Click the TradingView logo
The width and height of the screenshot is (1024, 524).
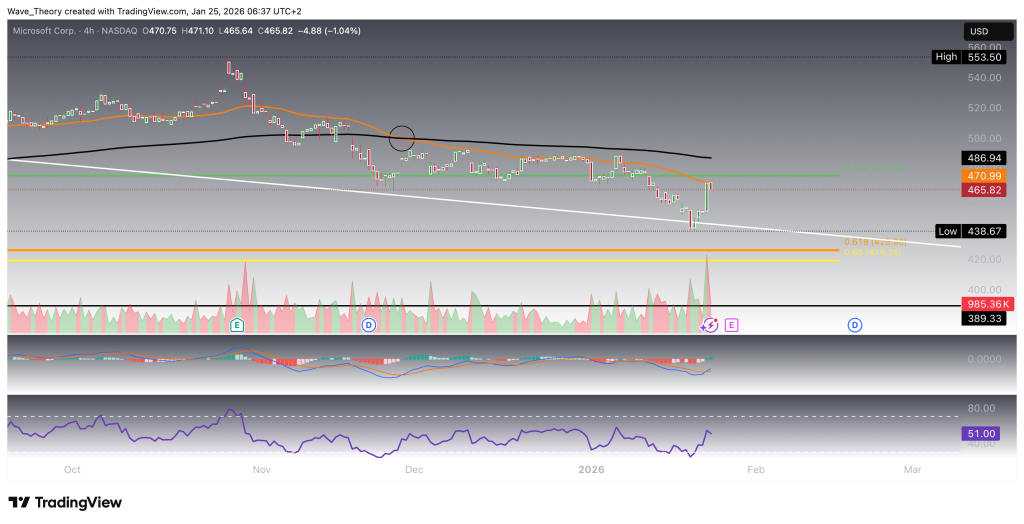[65, 502]
